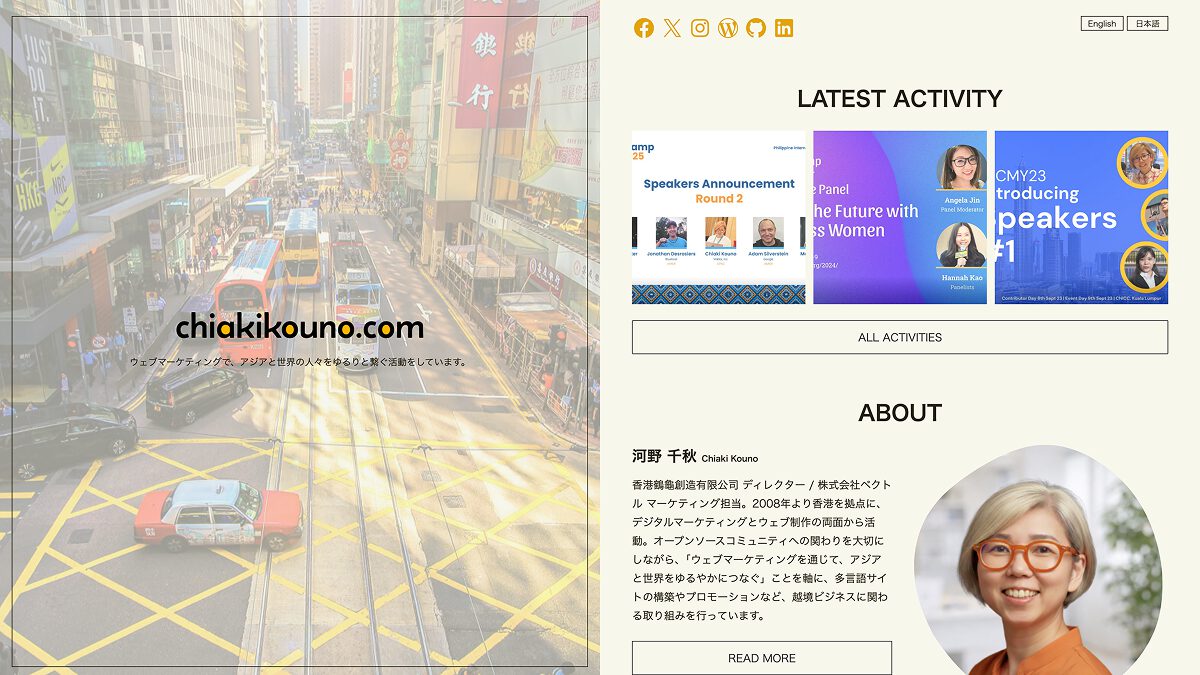The image size is (1200, 675).
Task: Click the ABOUT section heading
Action: pos(899,412)
